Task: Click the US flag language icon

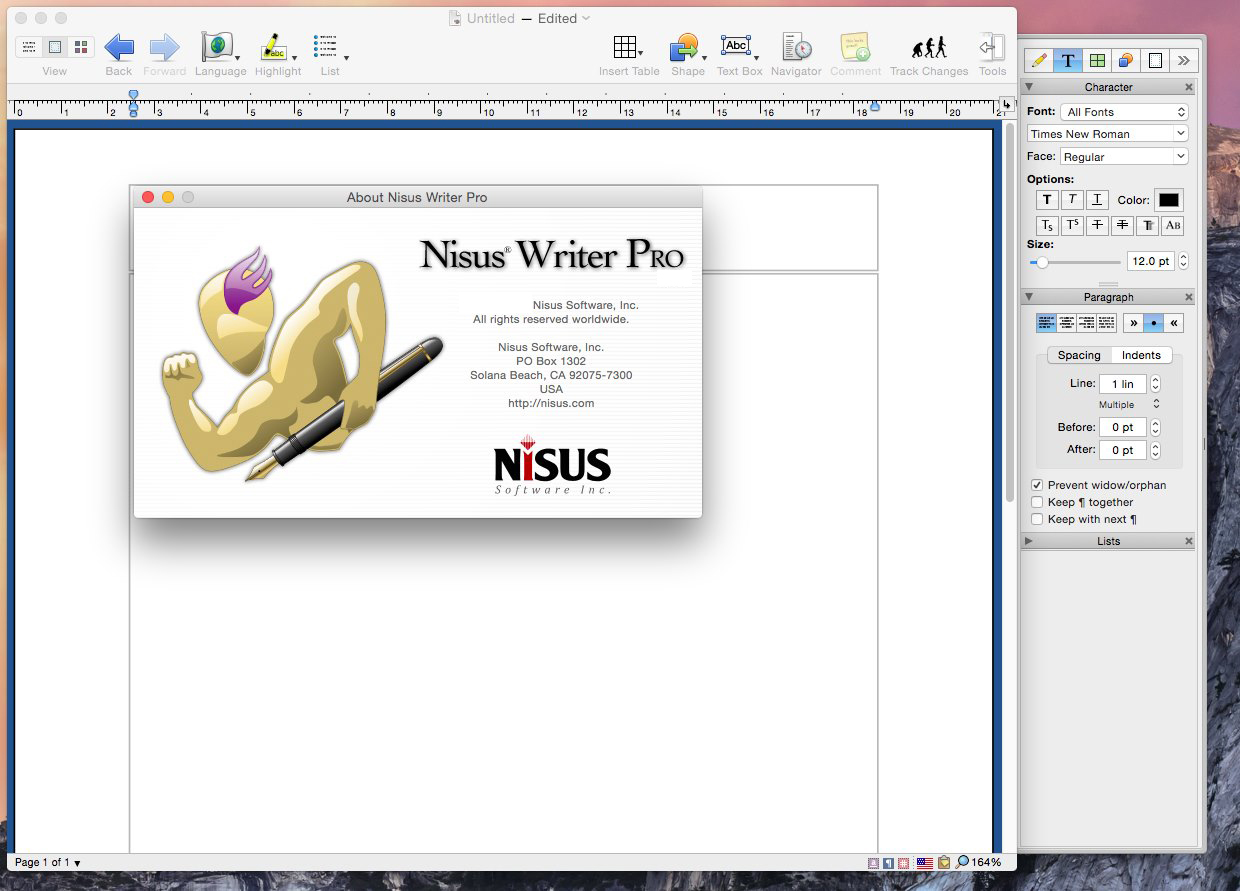Action: coord(925,862)
